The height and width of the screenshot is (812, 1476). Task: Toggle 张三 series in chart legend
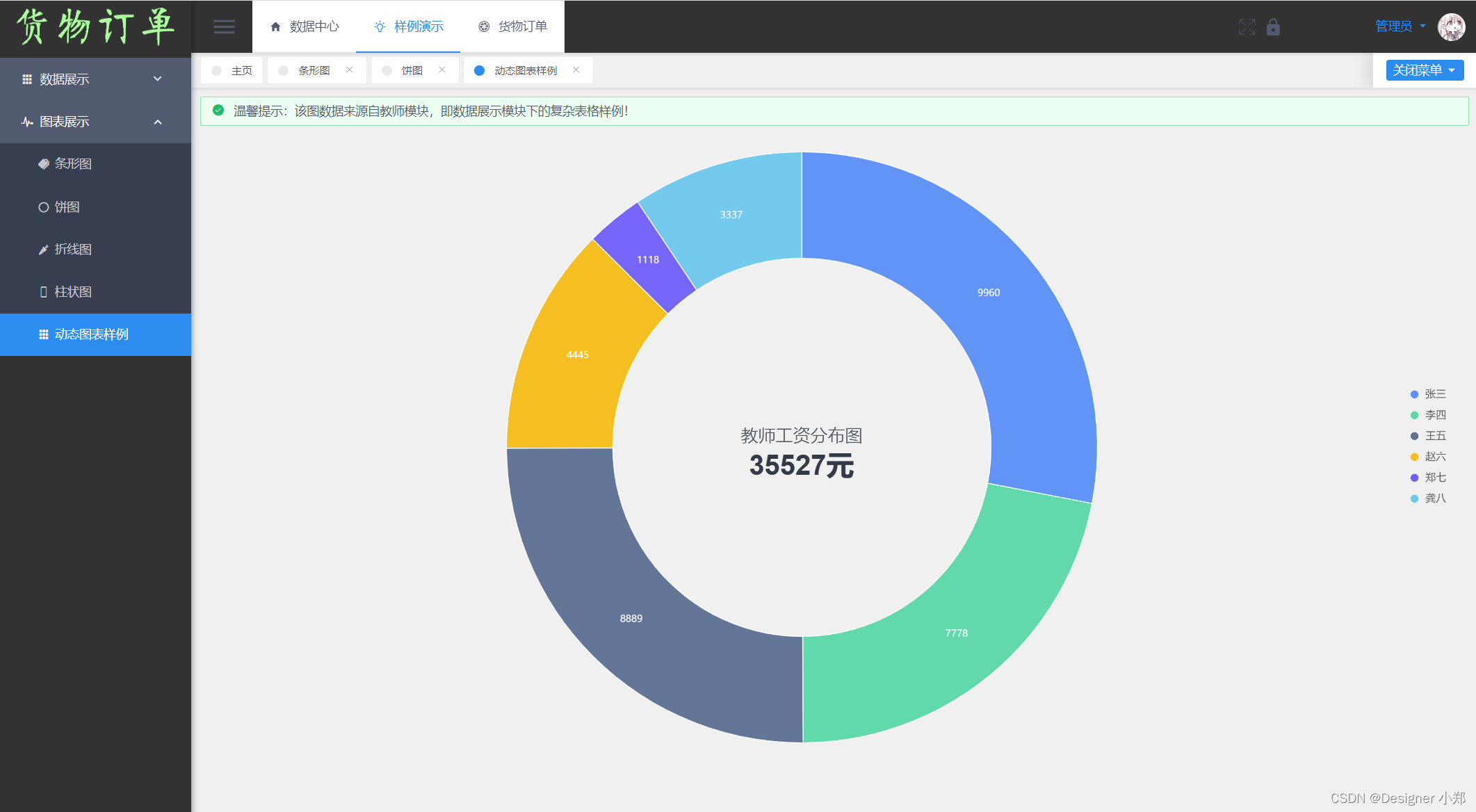[1435, 394]
